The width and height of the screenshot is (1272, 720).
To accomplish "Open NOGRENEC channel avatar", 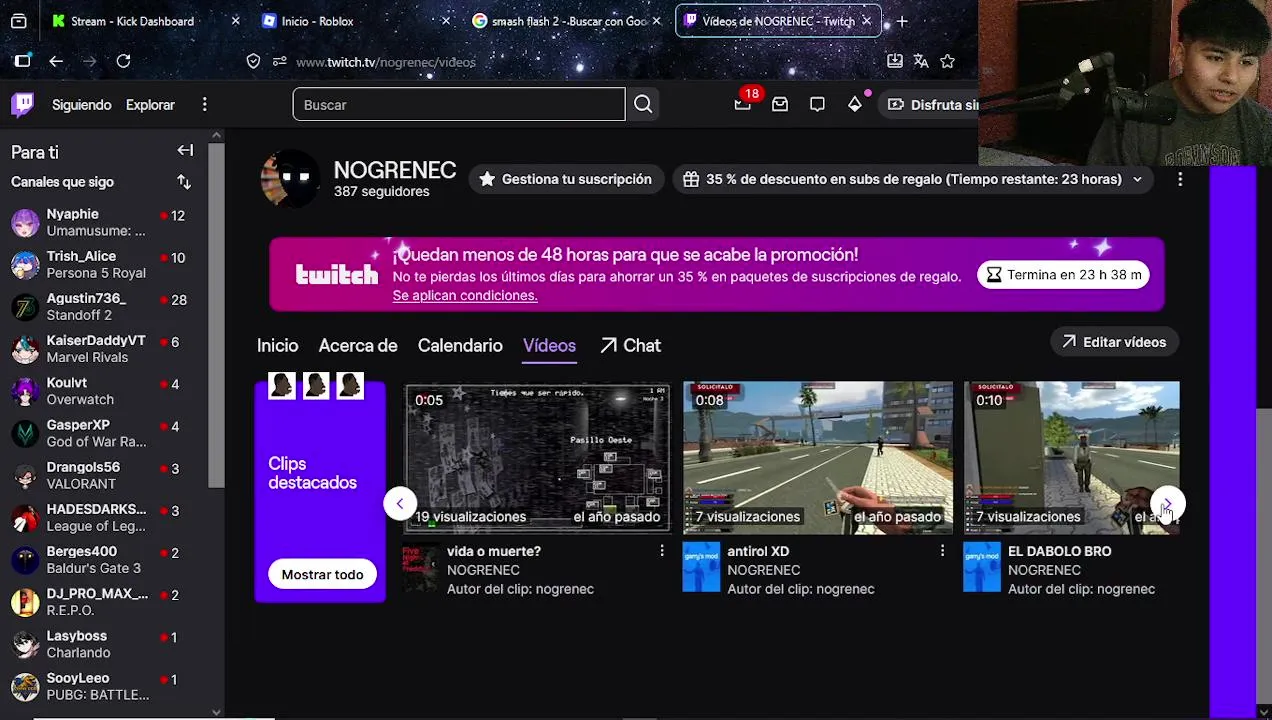I will tap(290, 179).
